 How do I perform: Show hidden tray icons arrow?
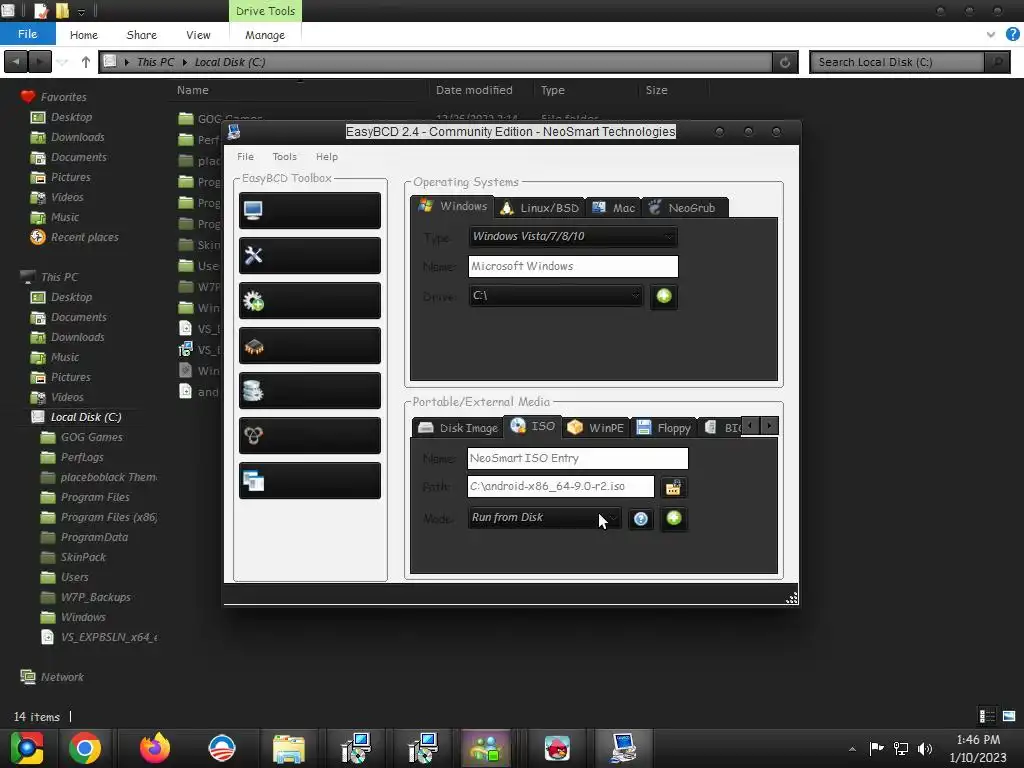[852, 749]
